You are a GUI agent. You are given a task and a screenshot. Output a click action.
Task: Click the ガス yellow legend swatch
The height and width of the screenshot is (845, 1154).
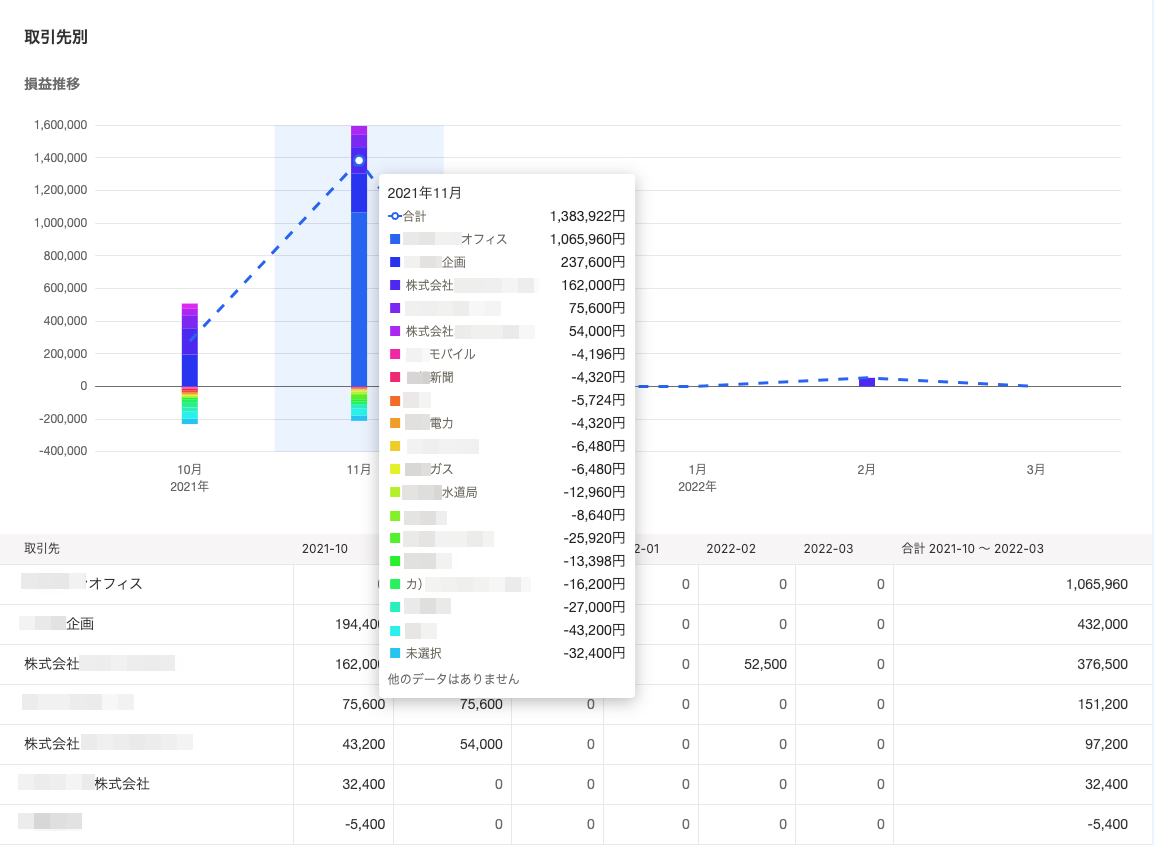tap(395, 469)
